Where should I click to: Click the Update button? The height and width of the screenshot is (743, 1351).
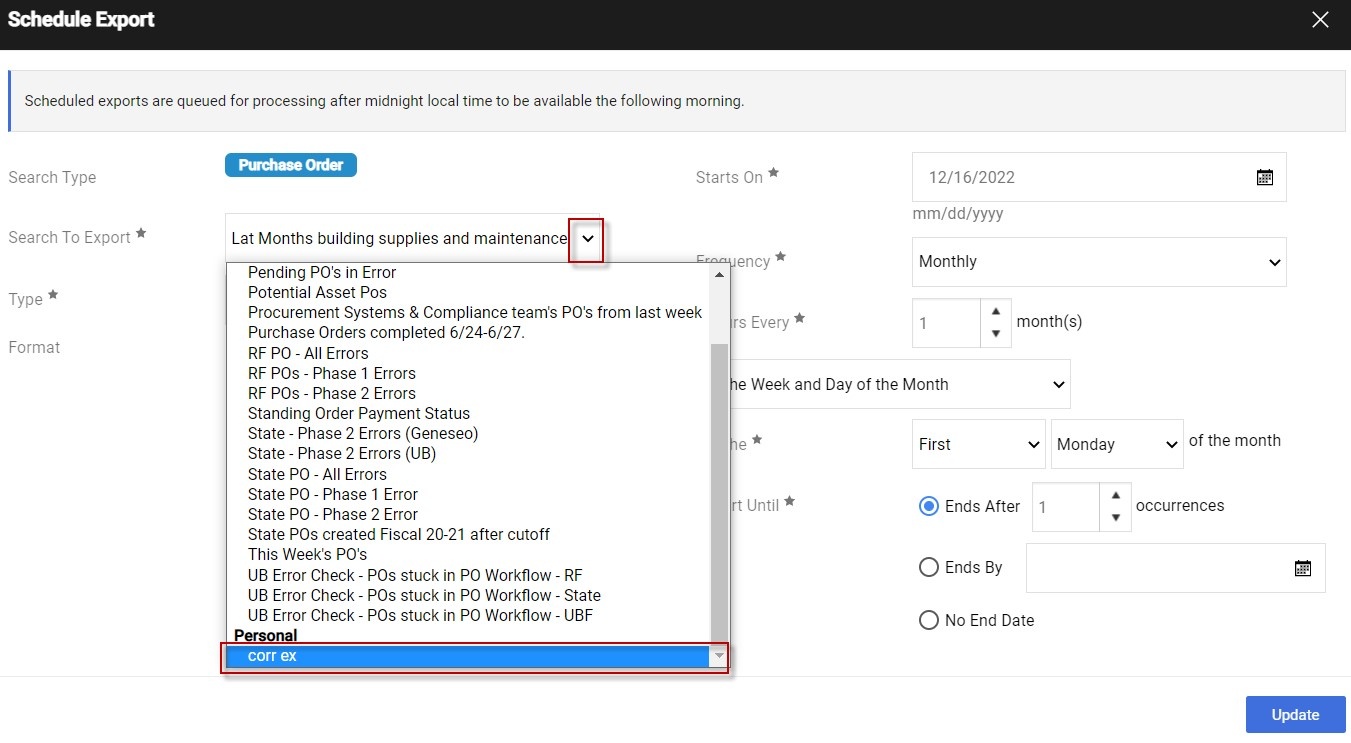click(x=1295, y=714)
